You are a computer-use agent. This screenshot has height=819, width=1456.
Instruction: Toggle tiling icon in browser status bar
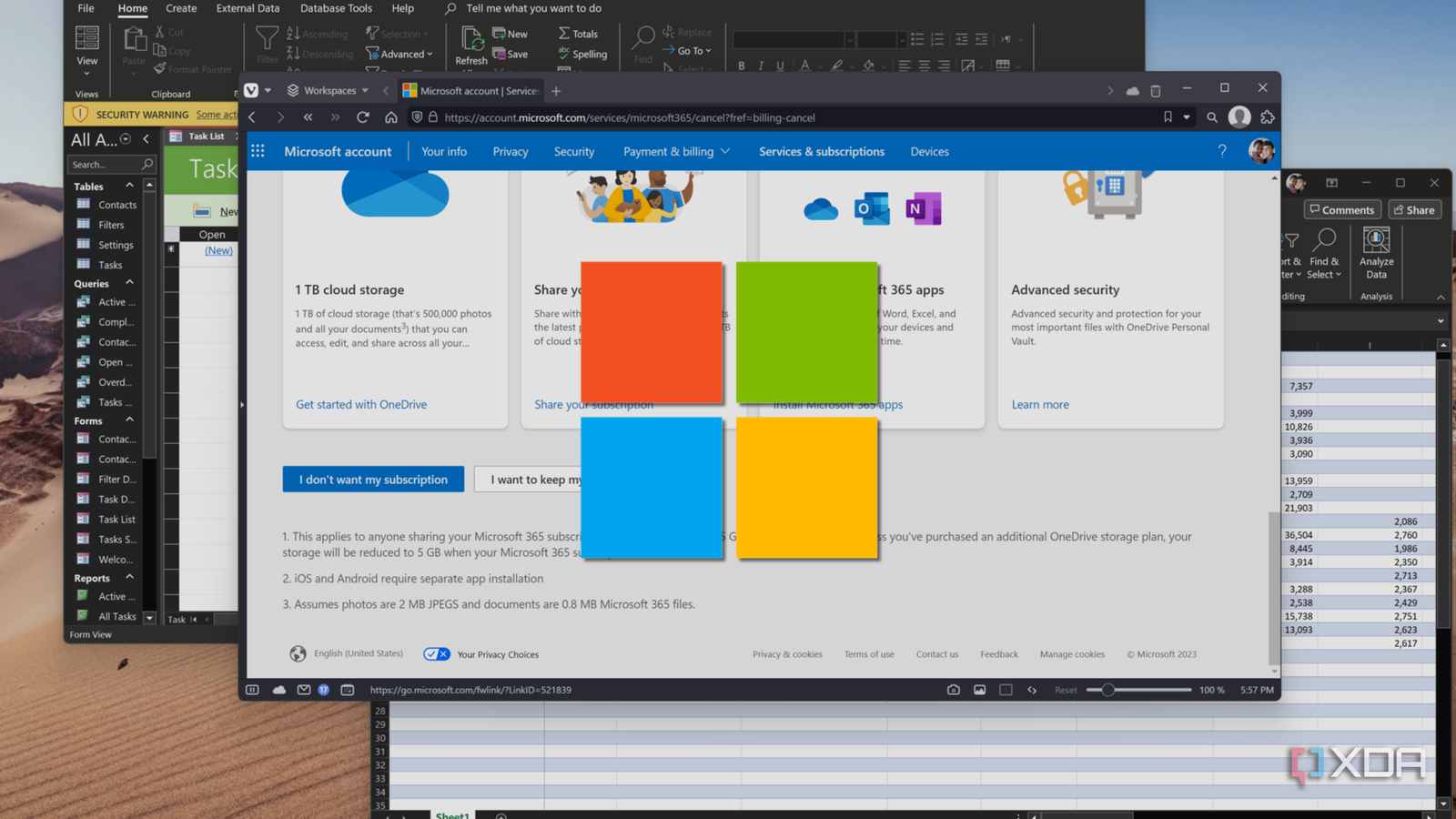point(1006,690)
